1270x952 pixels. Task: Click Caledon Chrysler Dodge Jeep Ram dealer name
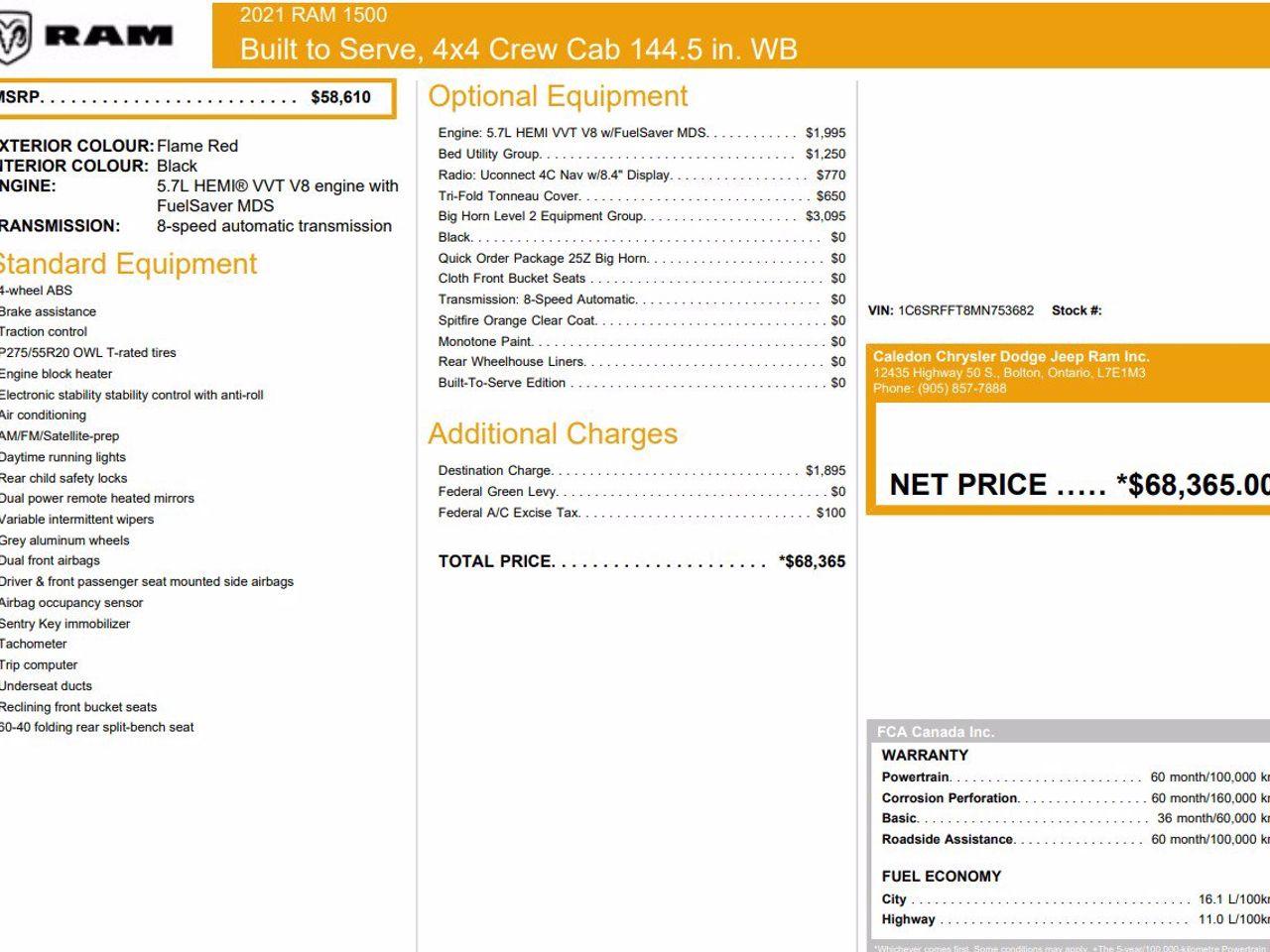pos(1010,357)
